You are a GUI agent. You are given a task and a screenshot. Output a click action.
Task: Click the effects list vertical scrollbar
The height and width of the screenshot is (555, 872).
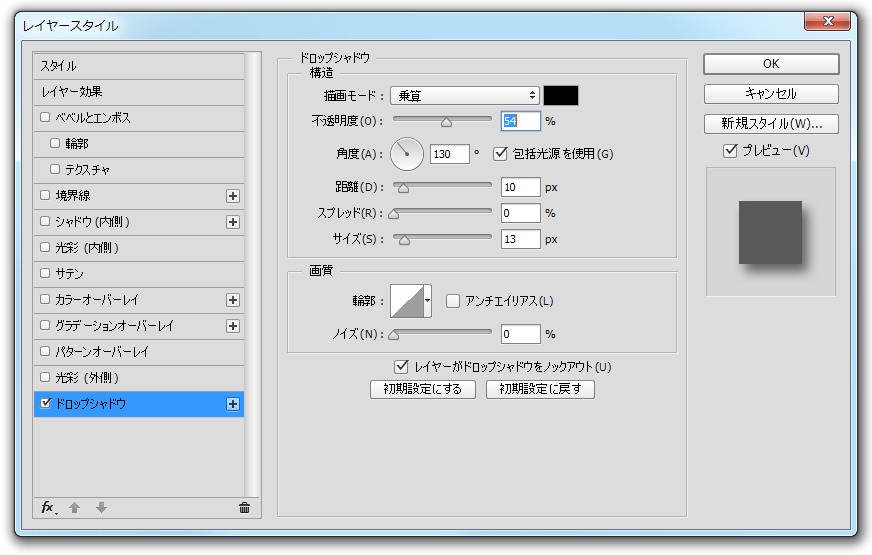252,275
